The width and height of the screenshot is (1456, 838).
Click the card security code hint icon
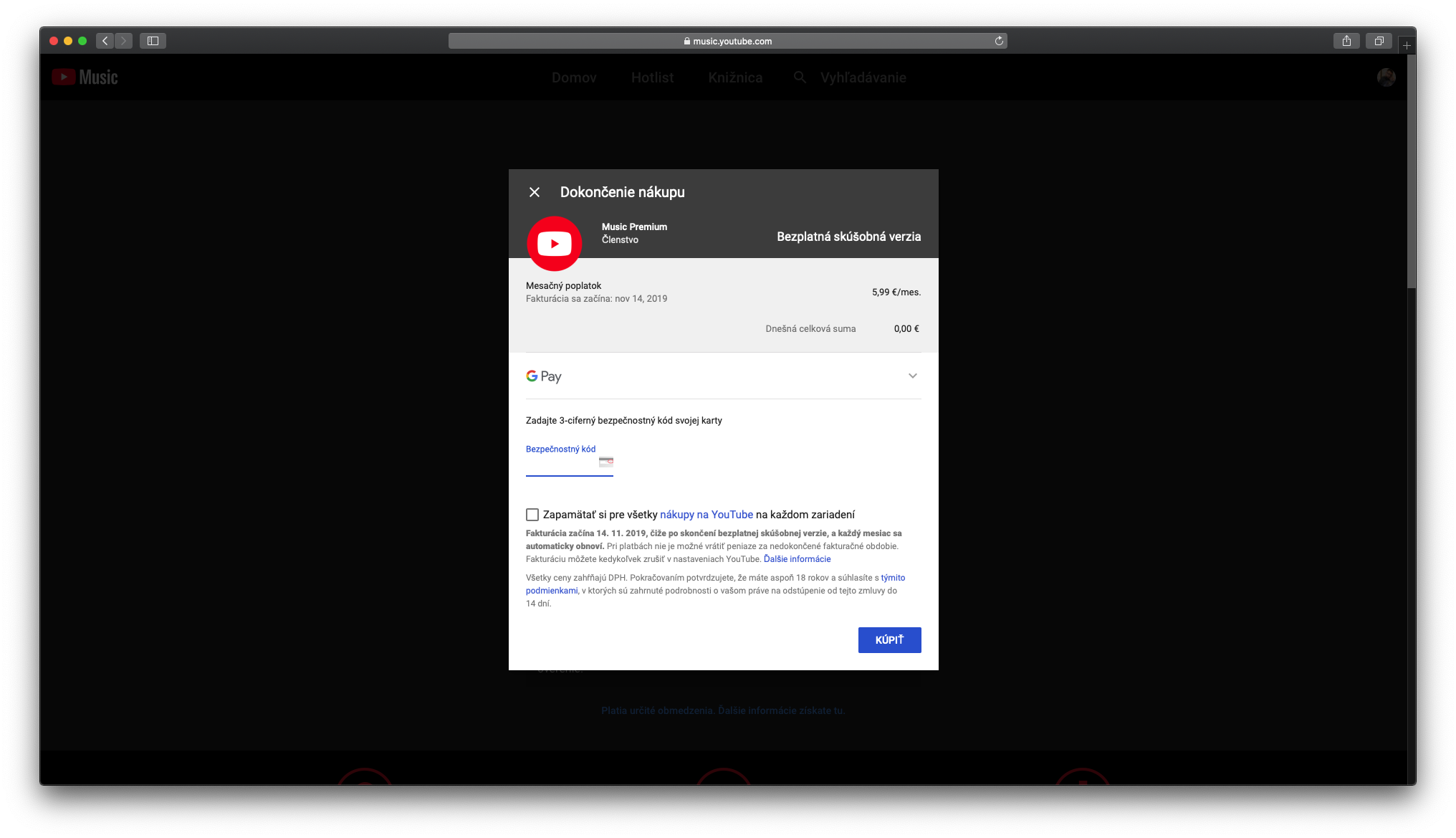pyautogui.click(x=606, y=462)
